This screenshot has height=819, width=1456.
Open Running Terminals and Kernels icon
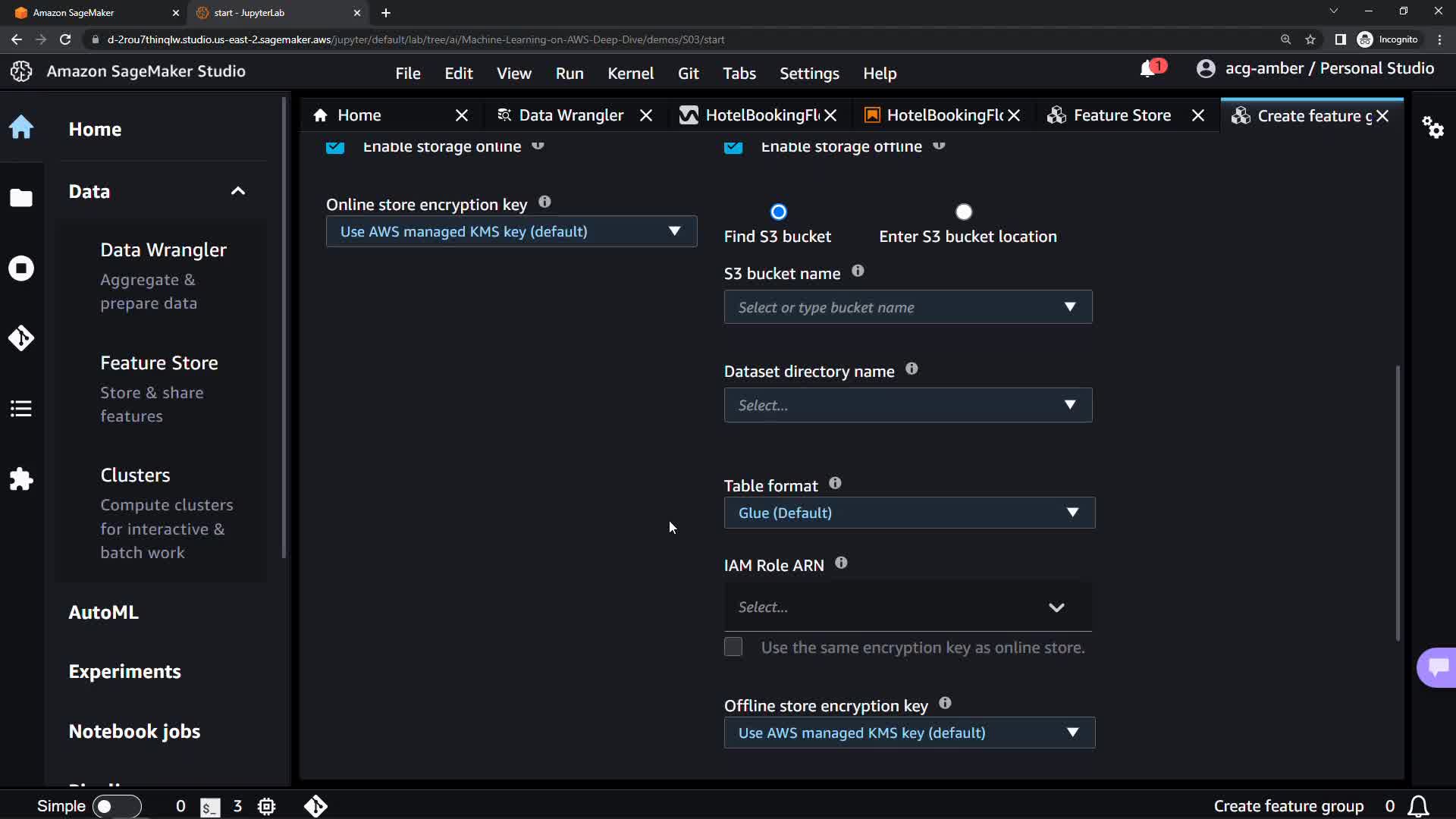pos(21,268)
